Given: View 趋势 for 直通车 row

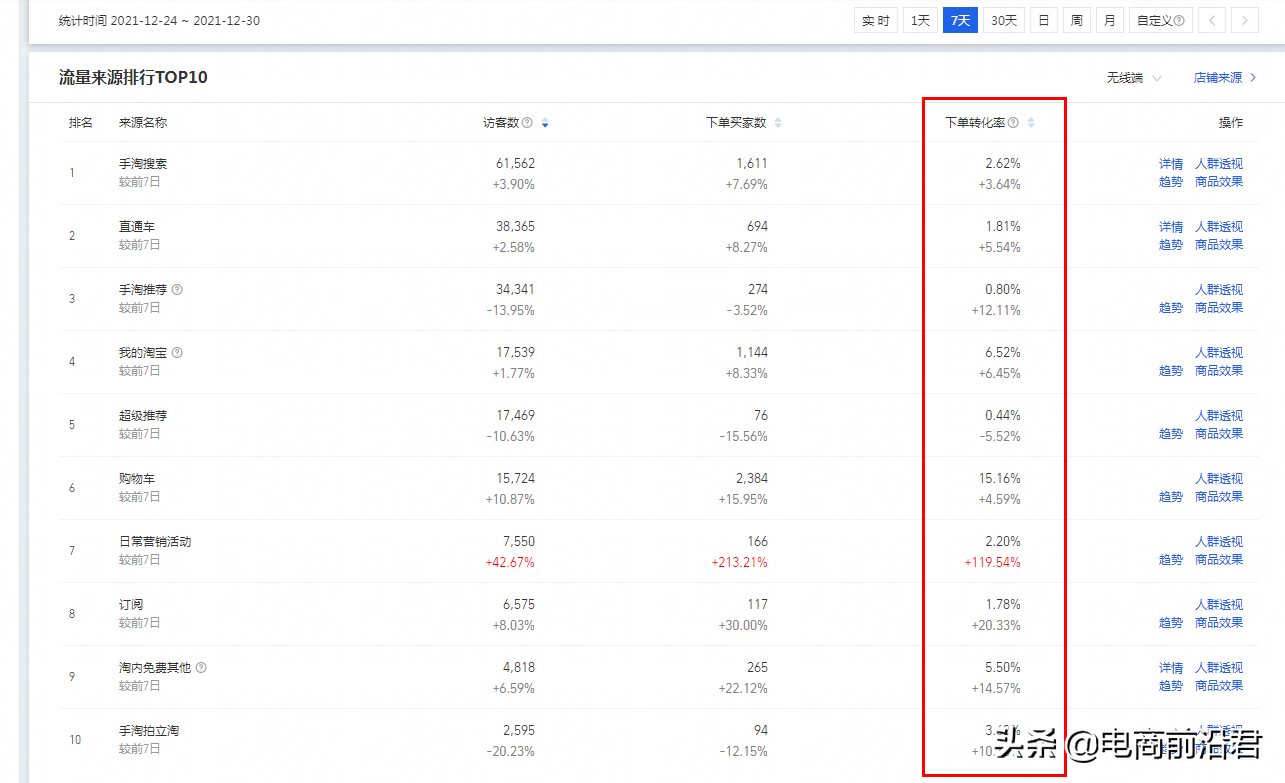Looking at the screenshot, I should 1171,245.
